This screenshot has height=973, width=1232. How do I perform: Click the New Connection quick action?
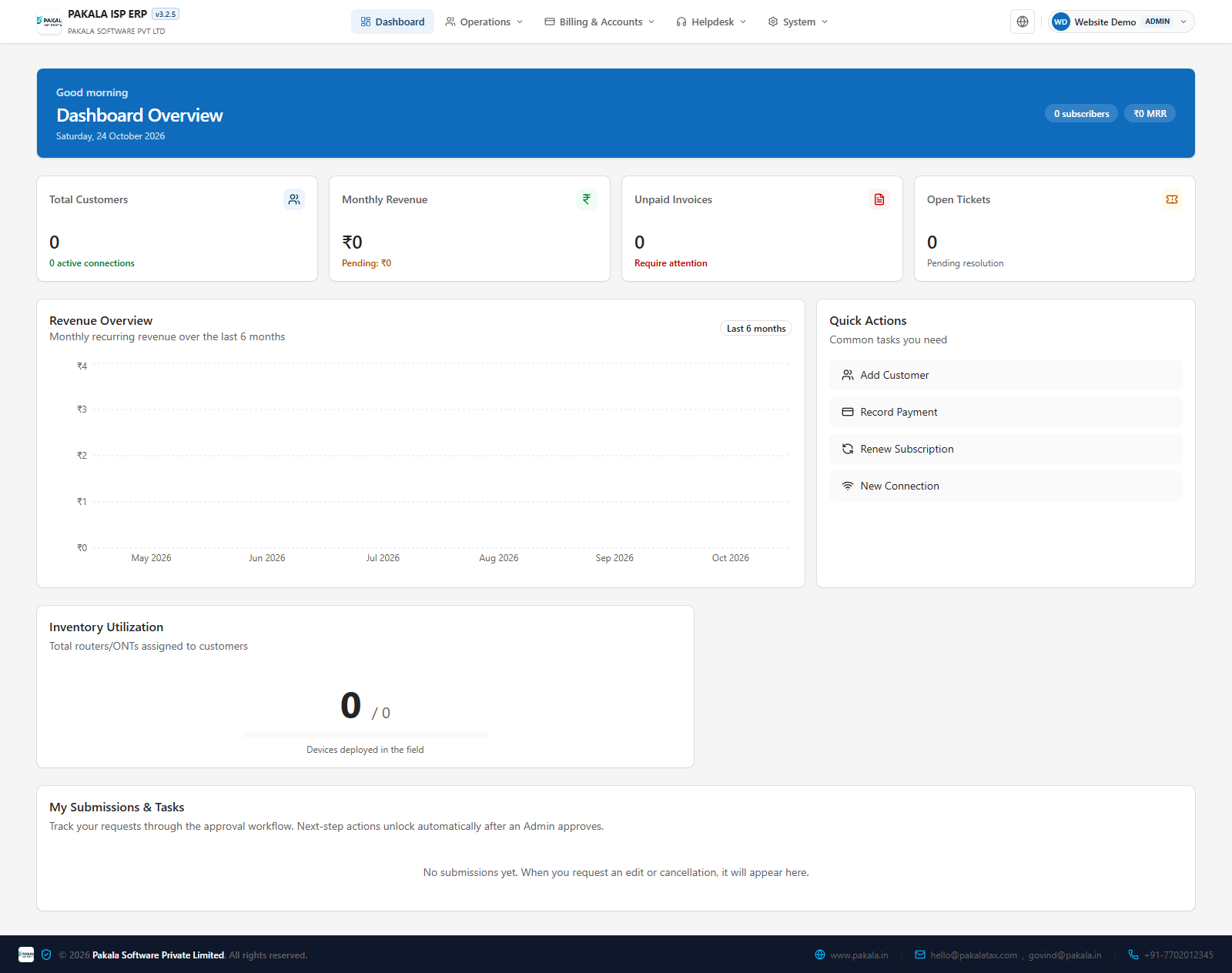pyautogui.click(x=1006, y=486)
